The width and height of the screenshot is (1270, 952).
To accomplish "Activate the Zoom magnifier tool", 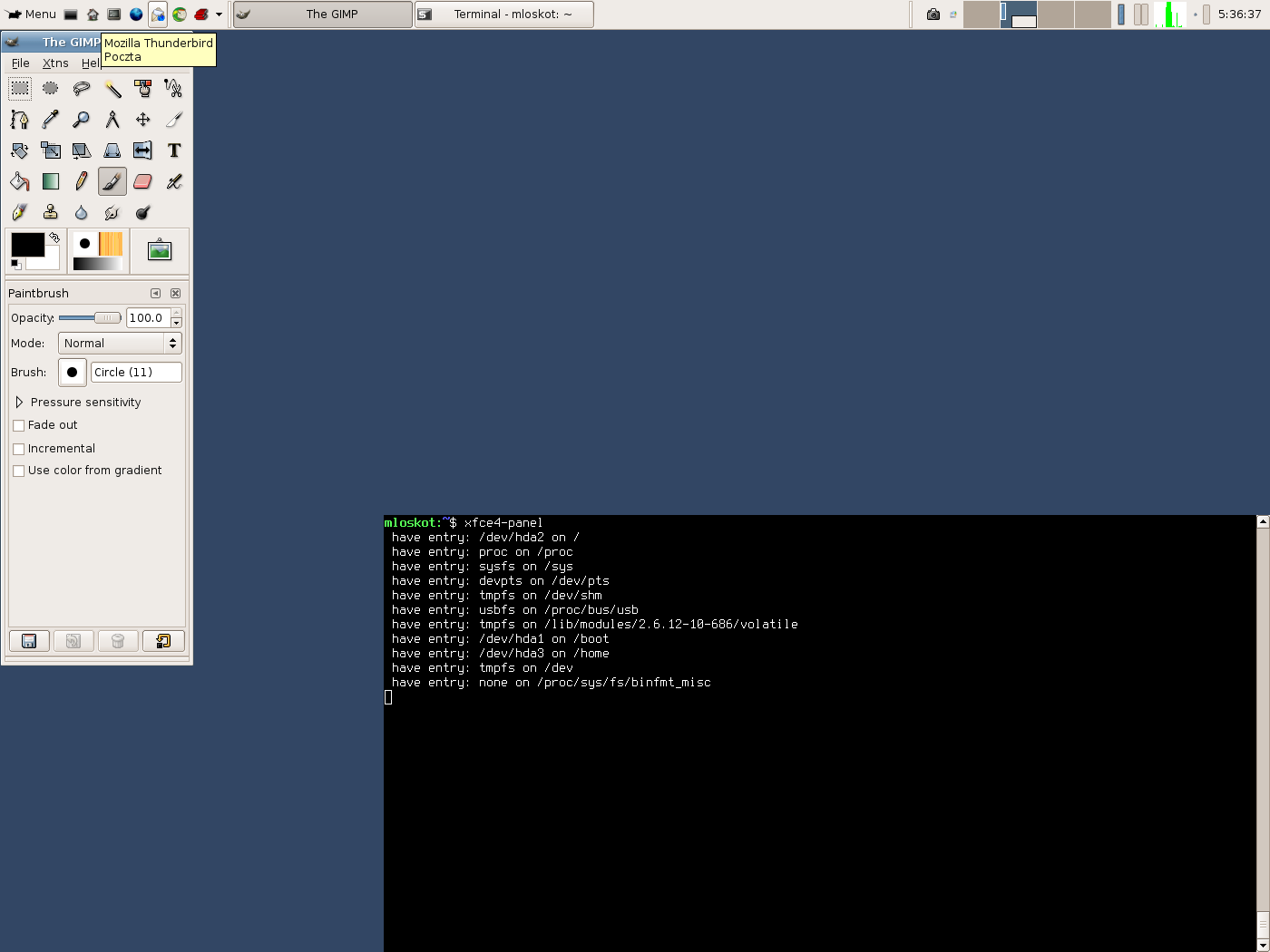I will [x=82, y=120].
